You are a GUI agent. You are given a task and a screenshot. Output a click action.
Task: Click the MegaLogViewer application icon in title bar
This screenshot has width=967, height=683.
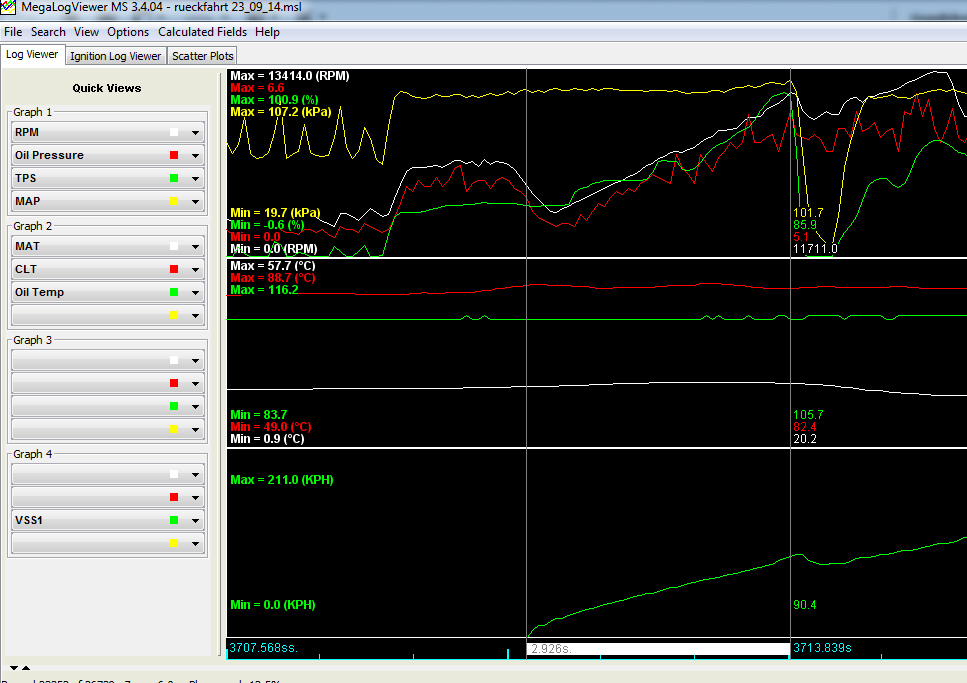[x=8, y=7]
